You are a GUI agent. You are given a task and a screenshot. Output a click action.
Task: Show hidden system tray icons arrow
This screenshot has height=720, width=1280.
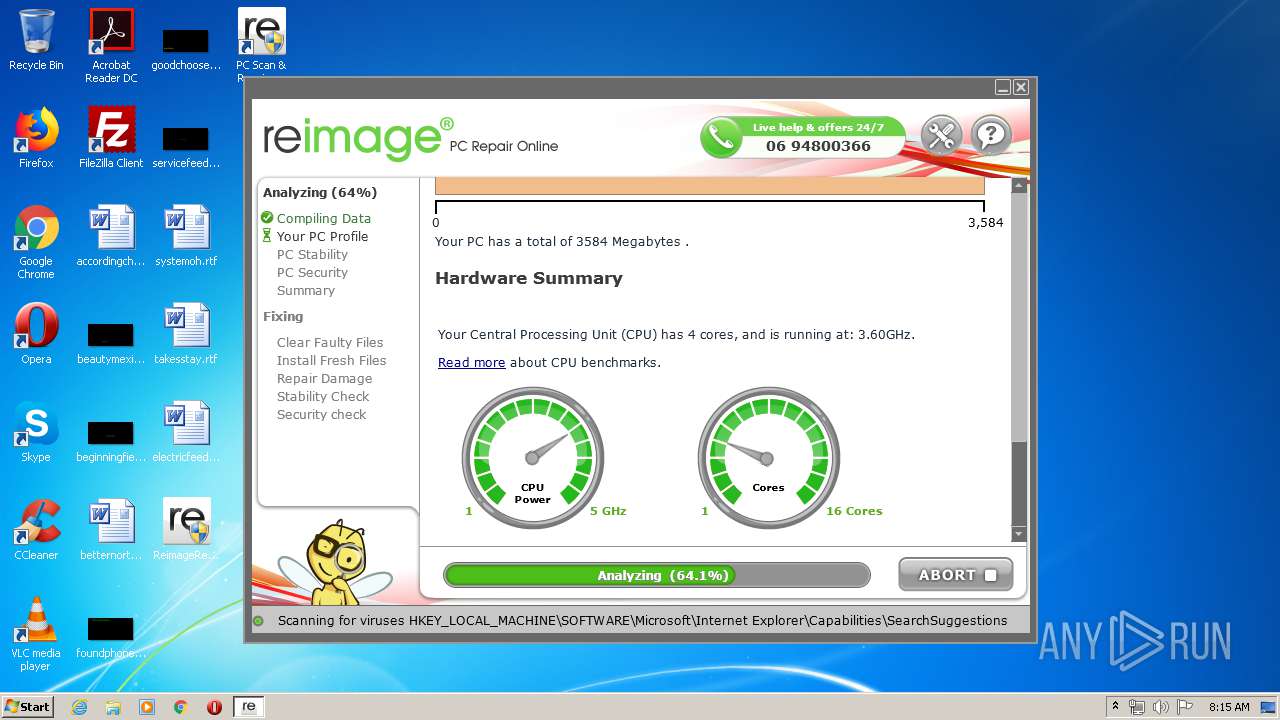[1115, 707]
